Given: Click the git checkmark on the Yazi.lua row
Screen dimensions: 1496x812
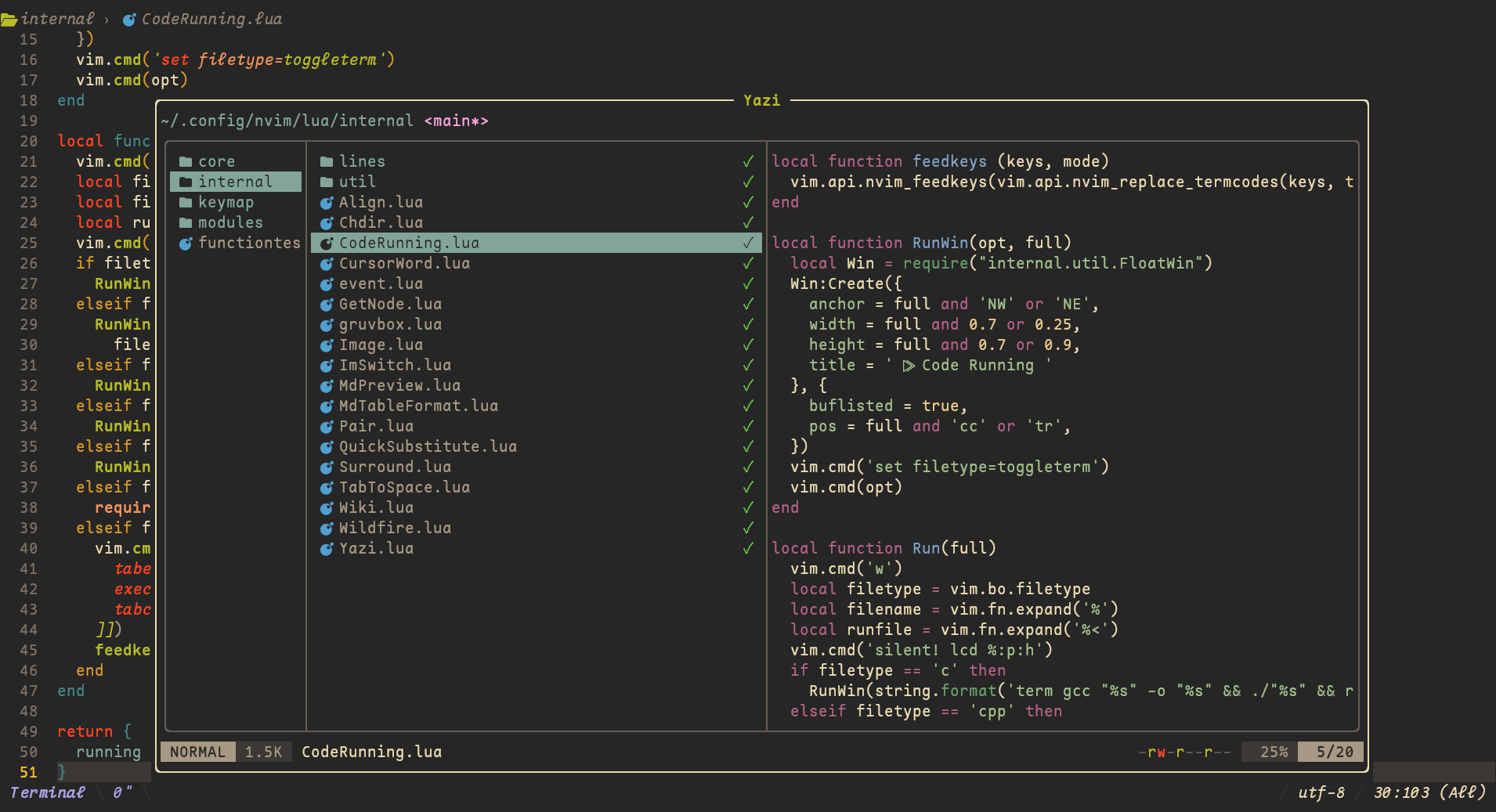Looking at the screenshot, I should click(x=748, y=548).
